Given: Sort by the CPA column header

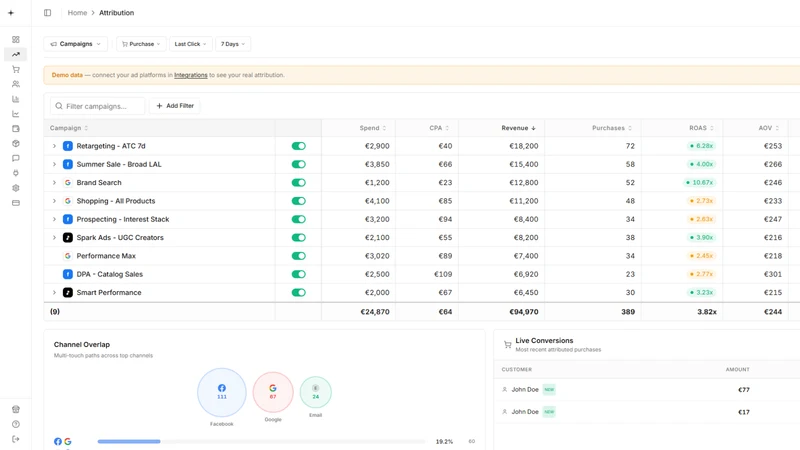Looking at the screenshot, I should [x=439, y=128].
